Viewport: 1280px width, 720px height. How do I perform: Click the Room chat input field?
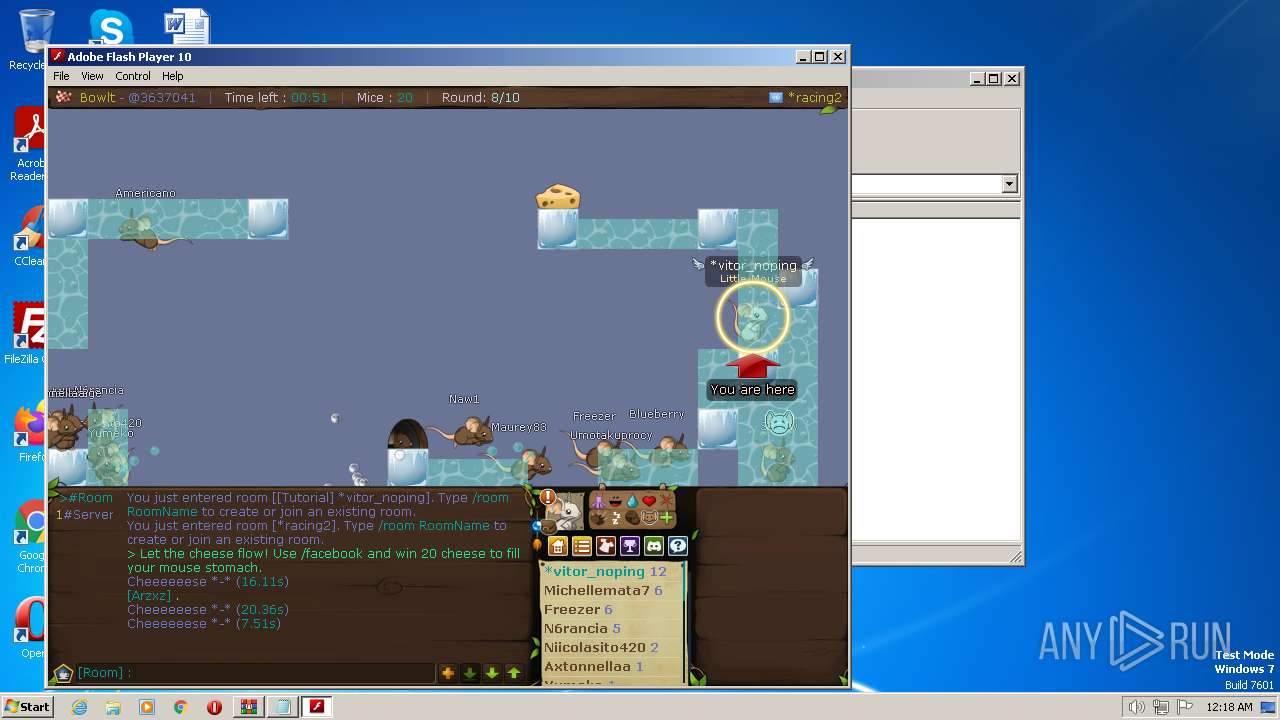(x=256, y=673)
